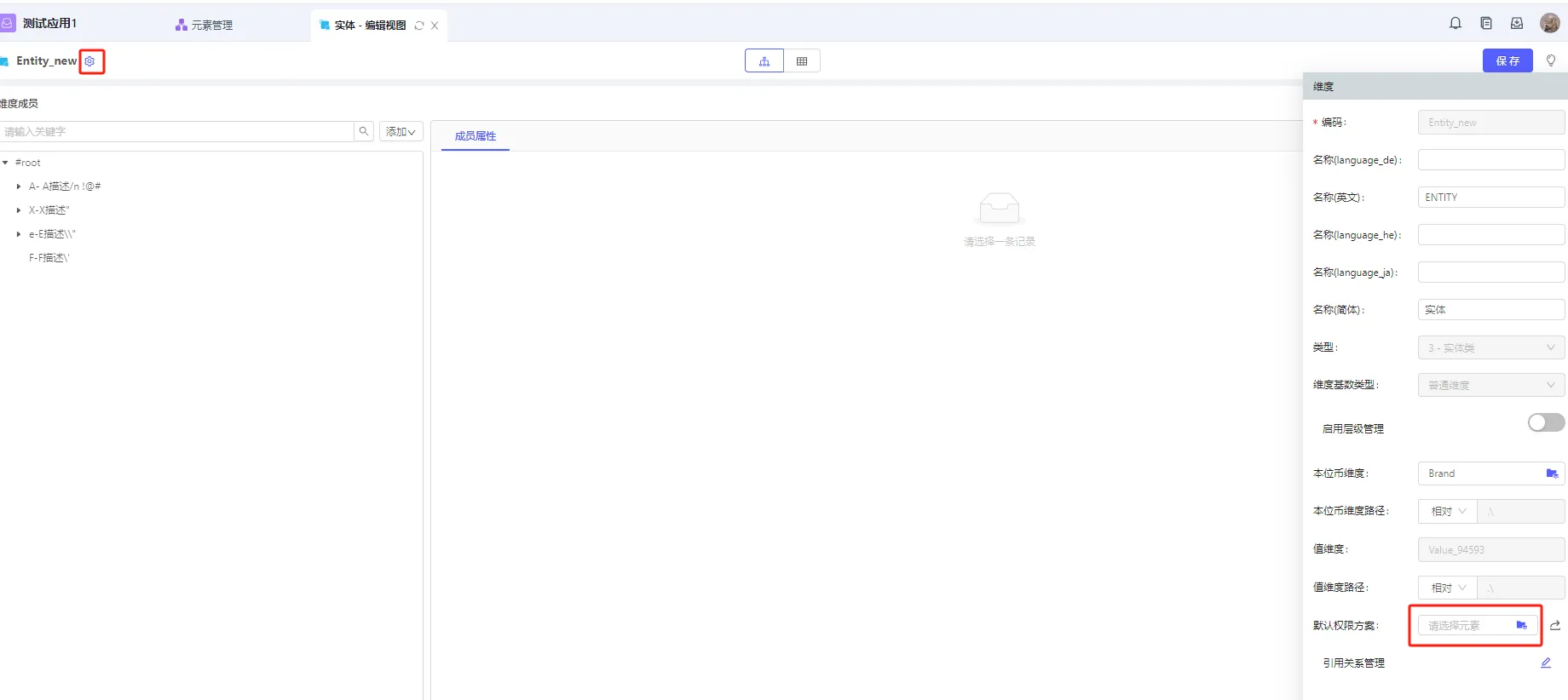Click the 名称(language_de) input field

(1491, 160)
